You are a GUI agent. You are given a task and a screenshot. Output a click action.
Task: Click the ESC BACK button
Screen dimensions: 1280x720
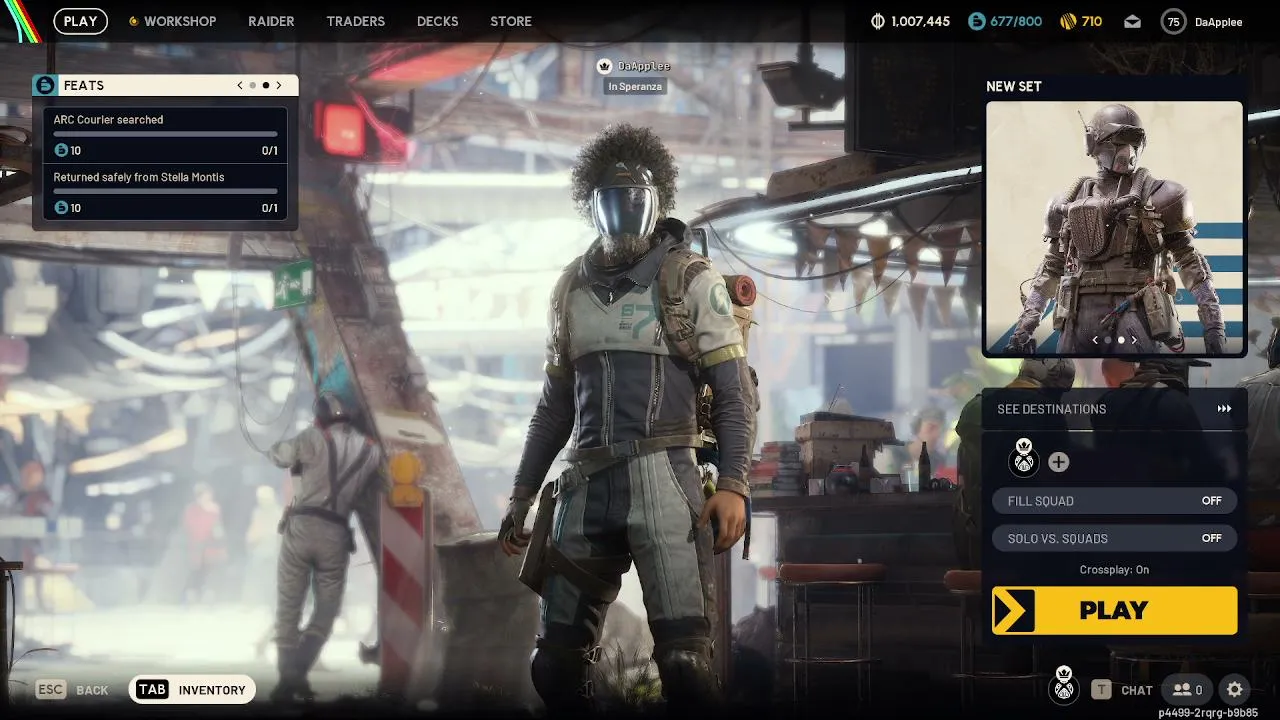(72, 690)
